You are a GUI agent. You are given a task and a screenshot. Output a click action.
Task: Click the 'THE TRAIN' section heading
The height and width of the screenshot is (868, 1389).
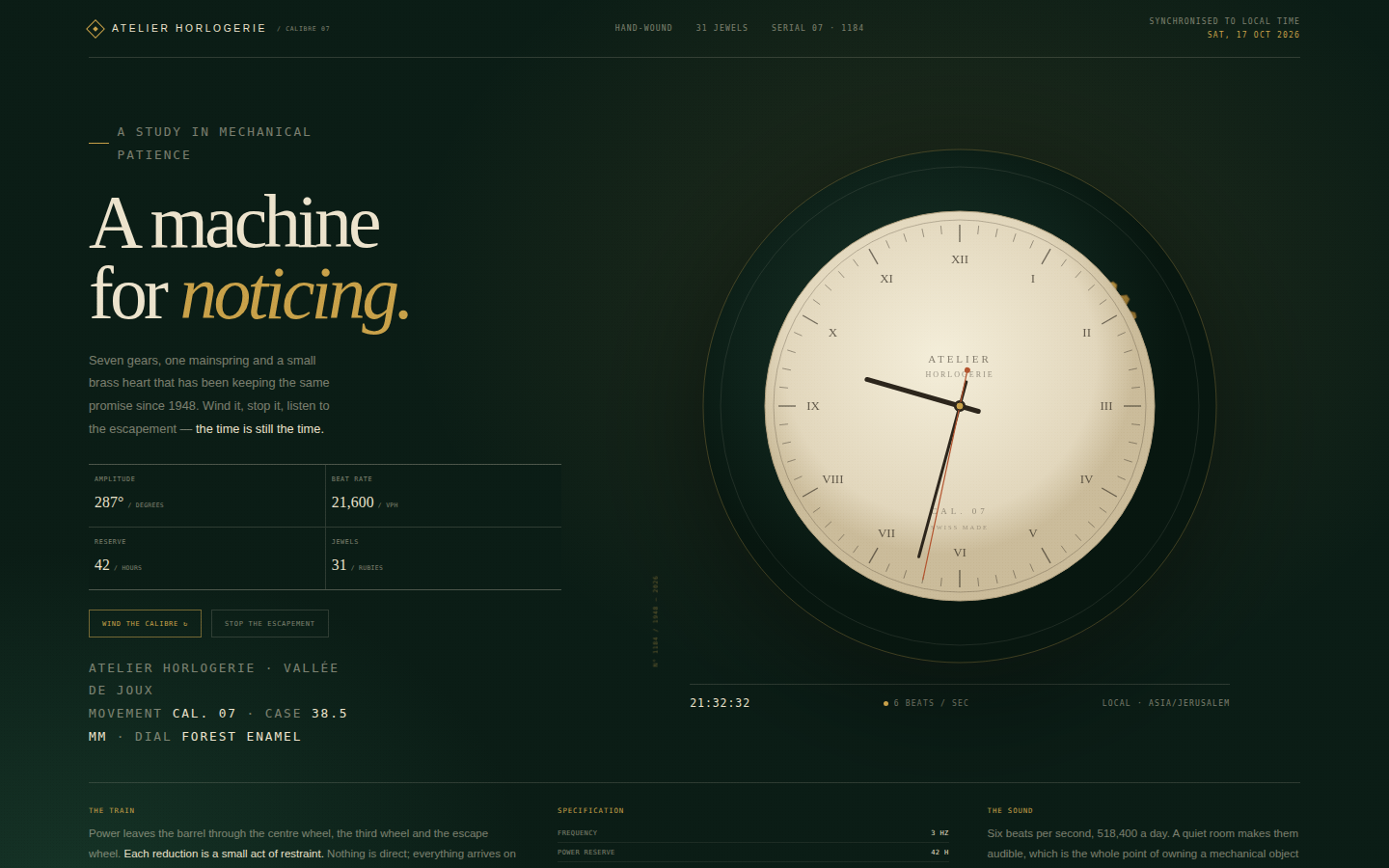(112, 811)
